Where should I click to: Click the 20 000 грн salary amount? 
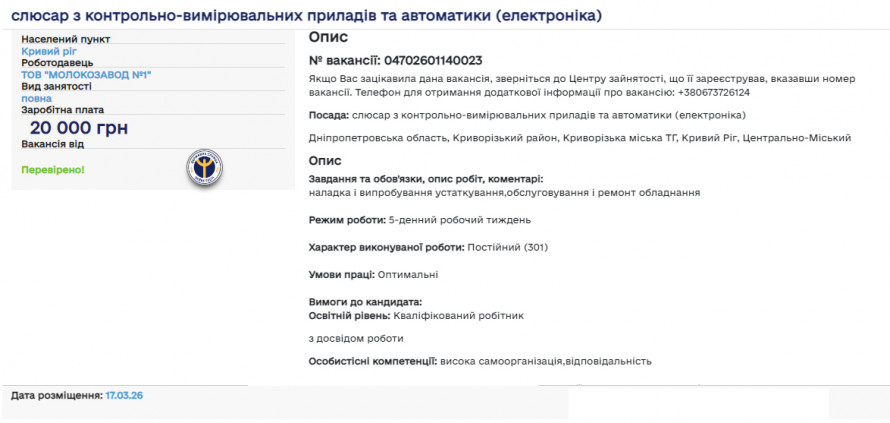[x=79, y=127]
